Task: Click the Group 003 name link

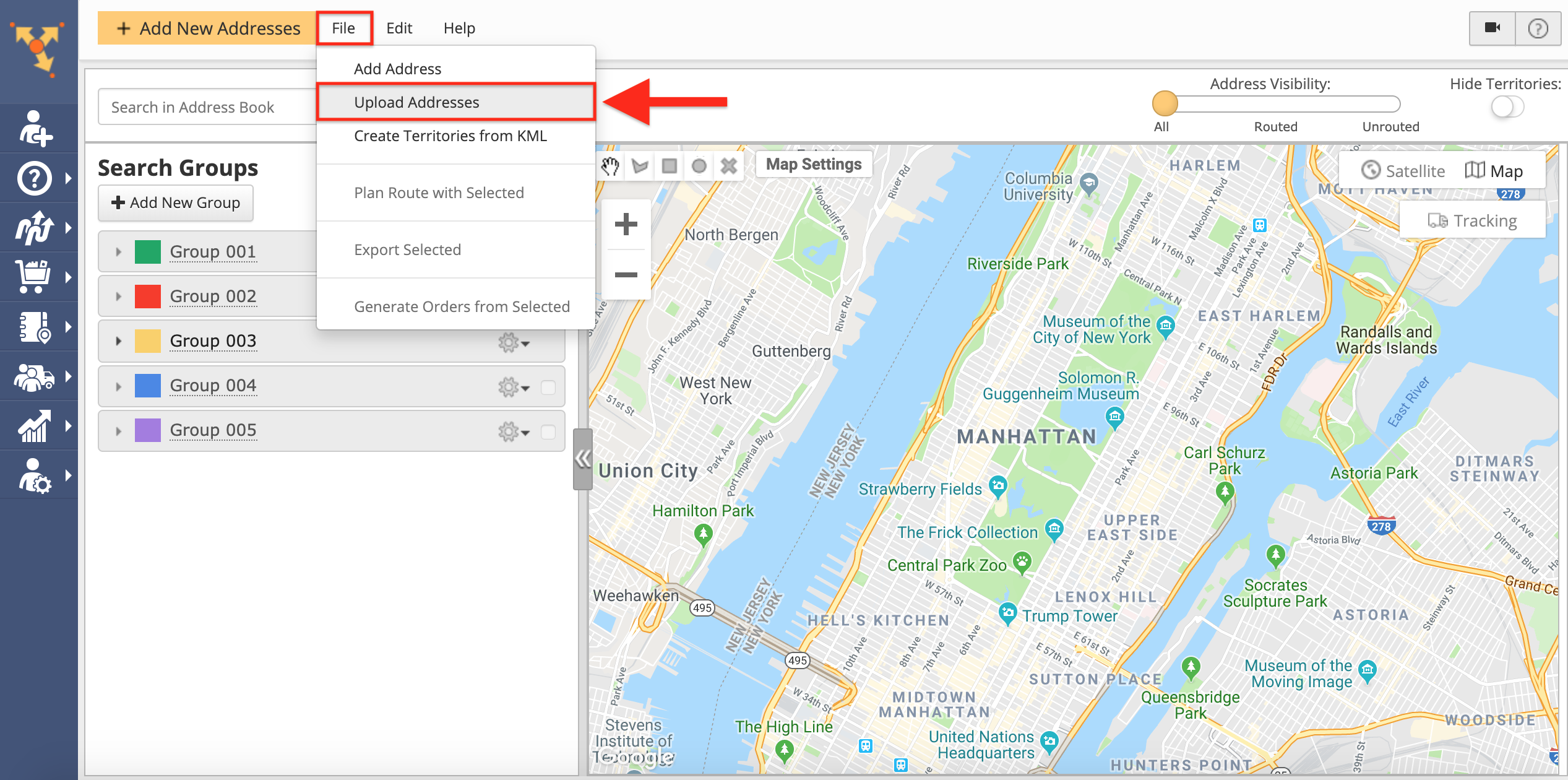Action: pos(213,341)
